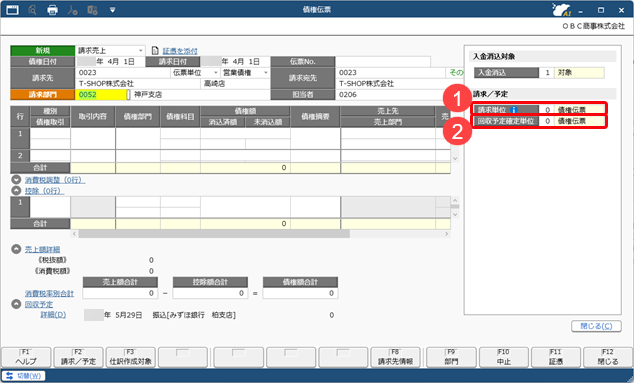Click the 控除額合計 value box
This screenshot has width=634, height=383.
[210, 293]
